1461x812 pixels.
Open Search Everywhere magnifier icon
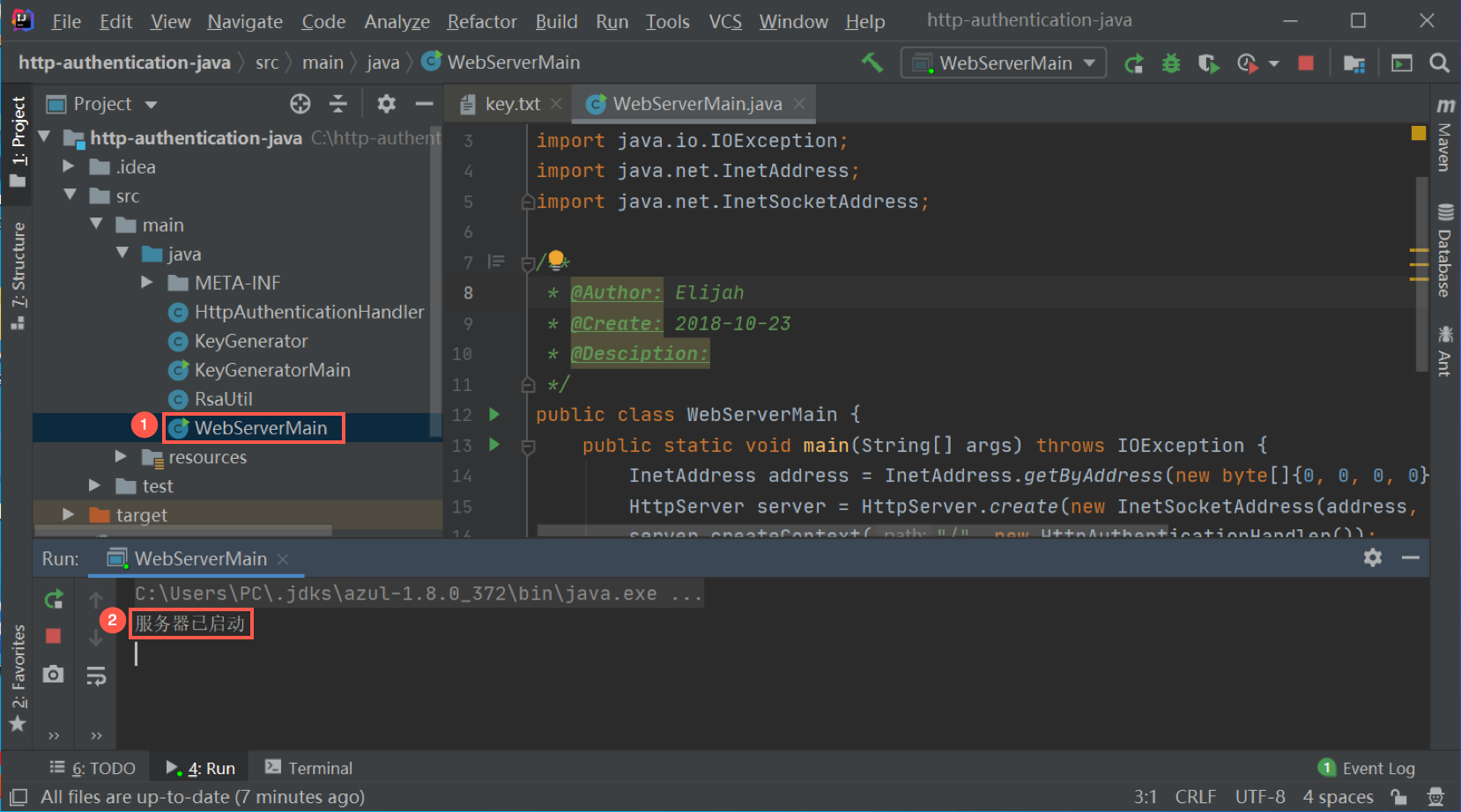[x=1439, y=63]
